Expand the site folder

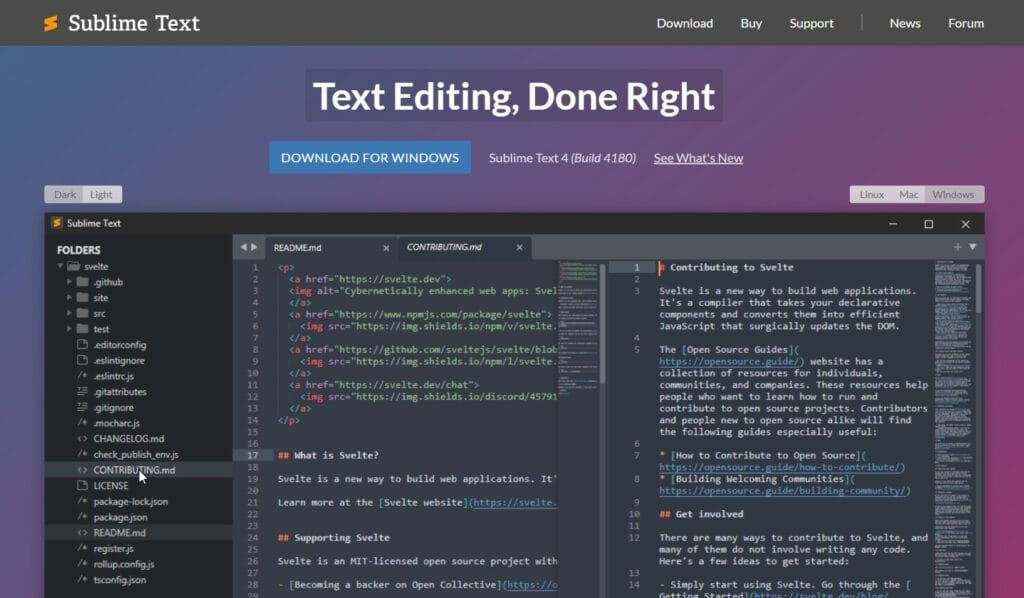coord(69,297)
